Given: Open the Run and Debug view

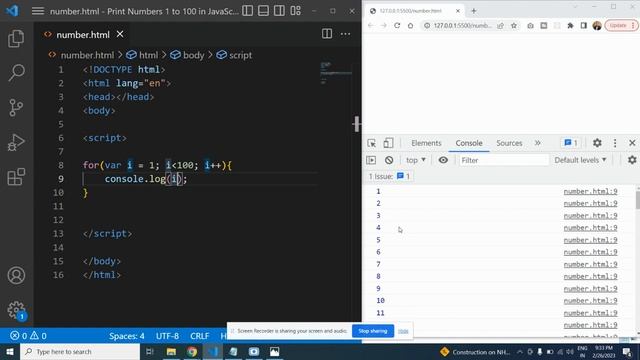Looking at the screenshot, I should tap(16, 142).
